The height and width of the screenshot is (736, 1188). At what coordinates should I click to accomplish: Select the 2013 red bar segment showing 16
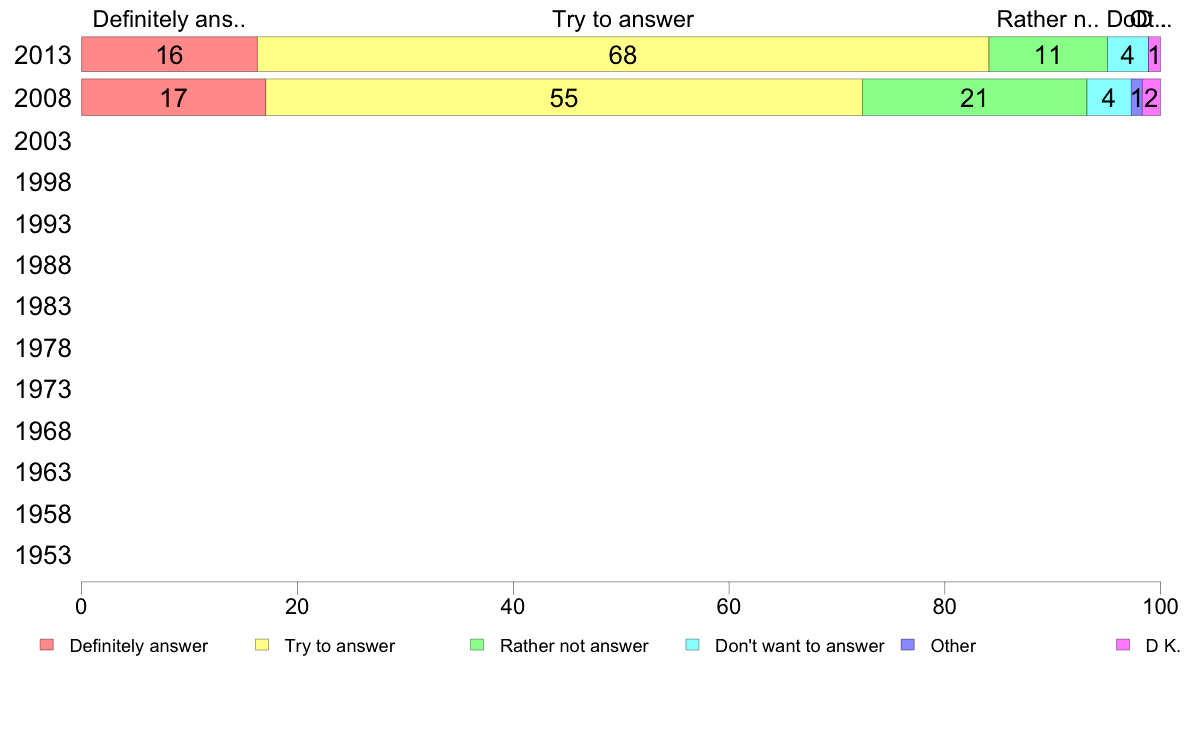170,55
